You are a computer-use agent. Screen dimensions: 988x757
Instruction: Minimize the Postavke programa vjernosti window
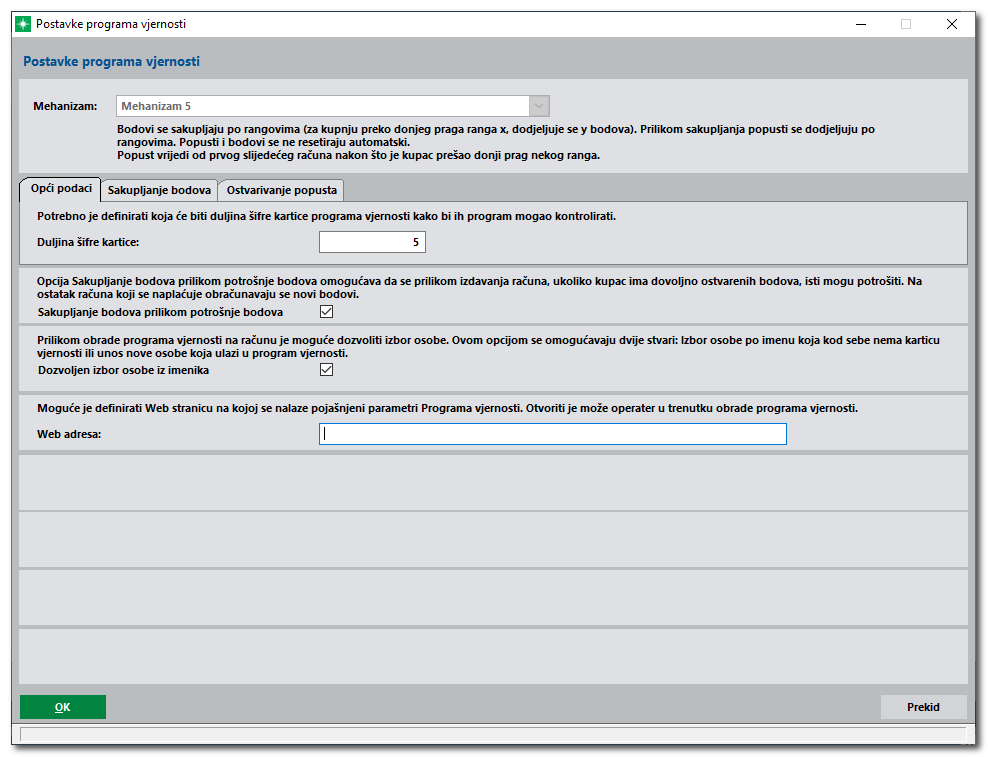pos(861,24)
